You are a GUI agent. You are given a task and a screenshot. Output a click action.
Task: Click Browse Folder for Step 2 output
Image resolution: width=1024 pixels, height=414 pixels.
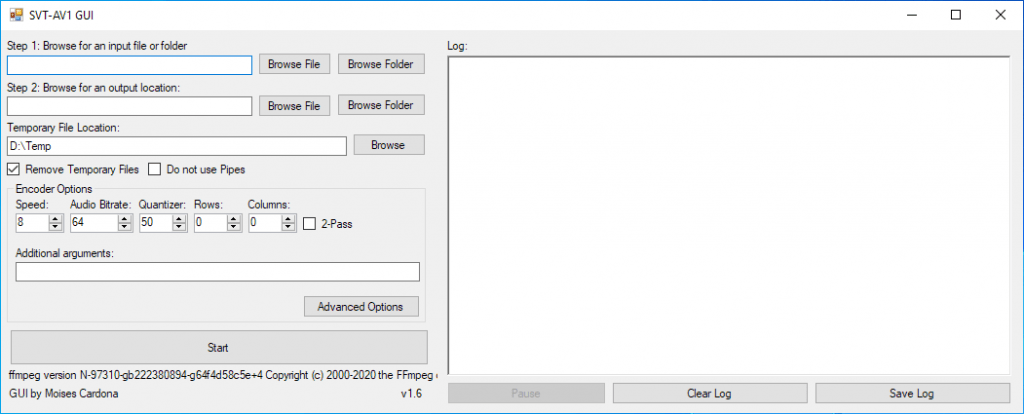(381, 105)
